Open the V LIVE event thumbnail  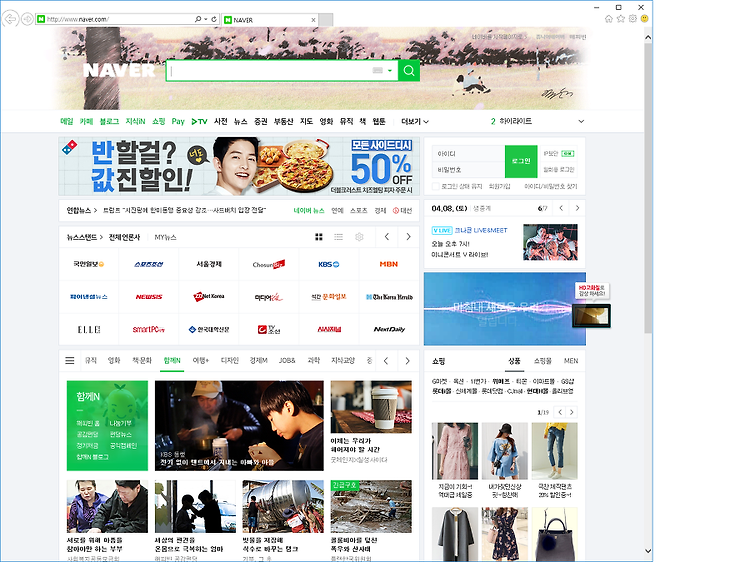[x=550, y=242]
